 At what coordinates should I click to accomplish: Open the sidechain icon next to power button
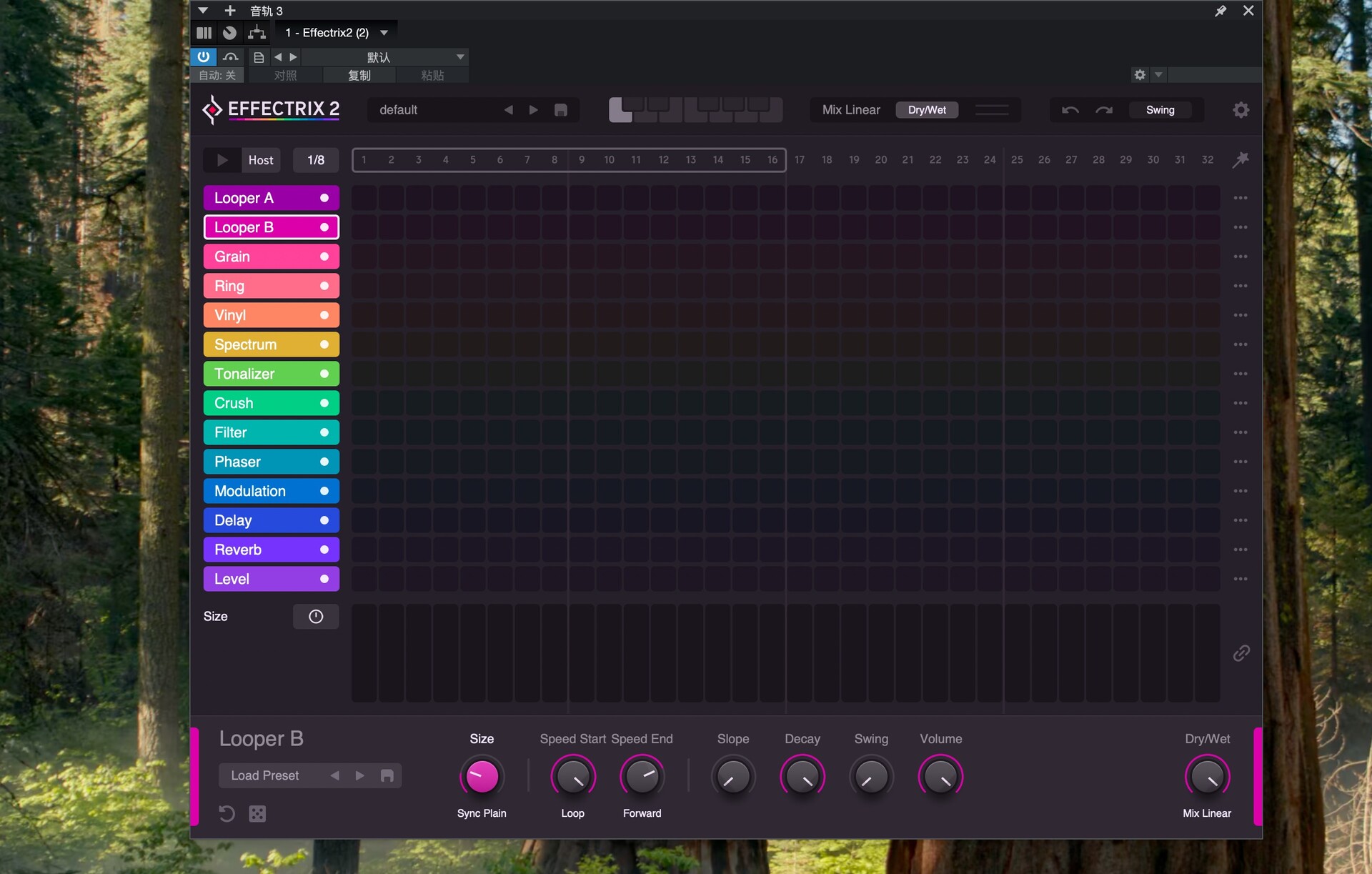230,56
